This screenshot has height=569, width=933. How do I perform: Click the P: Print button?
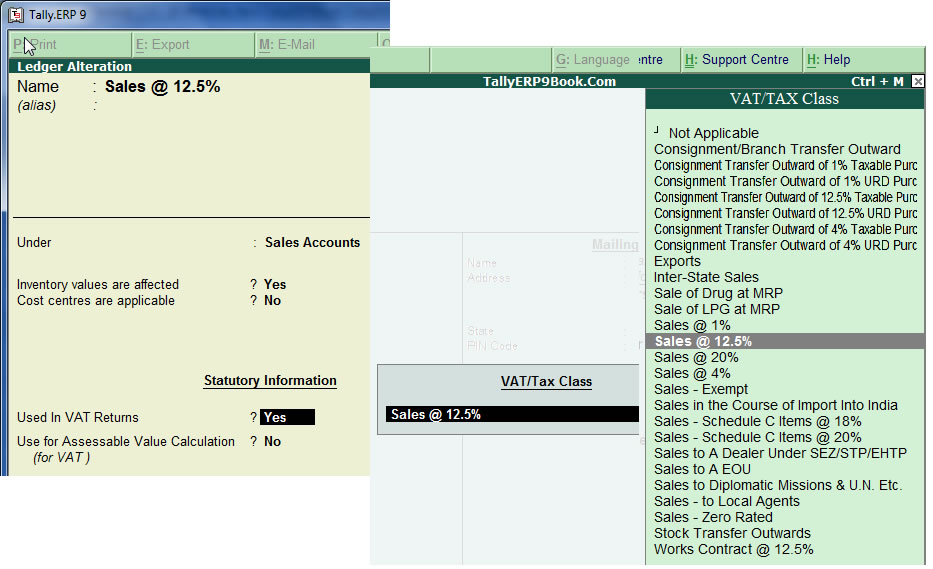tap(70, 45)
